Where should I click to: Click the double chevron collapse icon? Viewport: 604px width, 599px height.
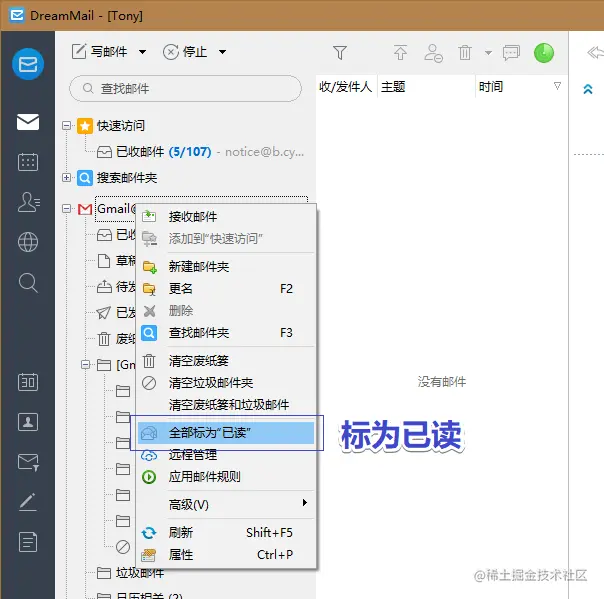tap(588, 89)
